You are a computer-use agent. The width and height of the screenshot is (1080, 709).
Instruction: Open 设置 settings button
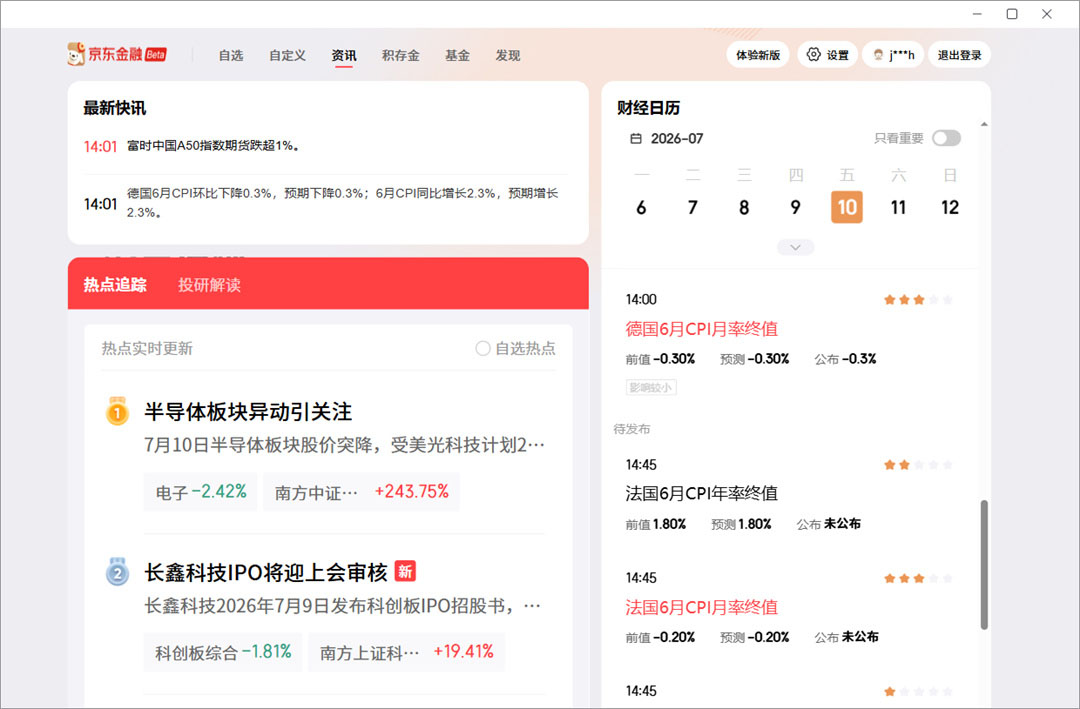[x=827, y=55]
